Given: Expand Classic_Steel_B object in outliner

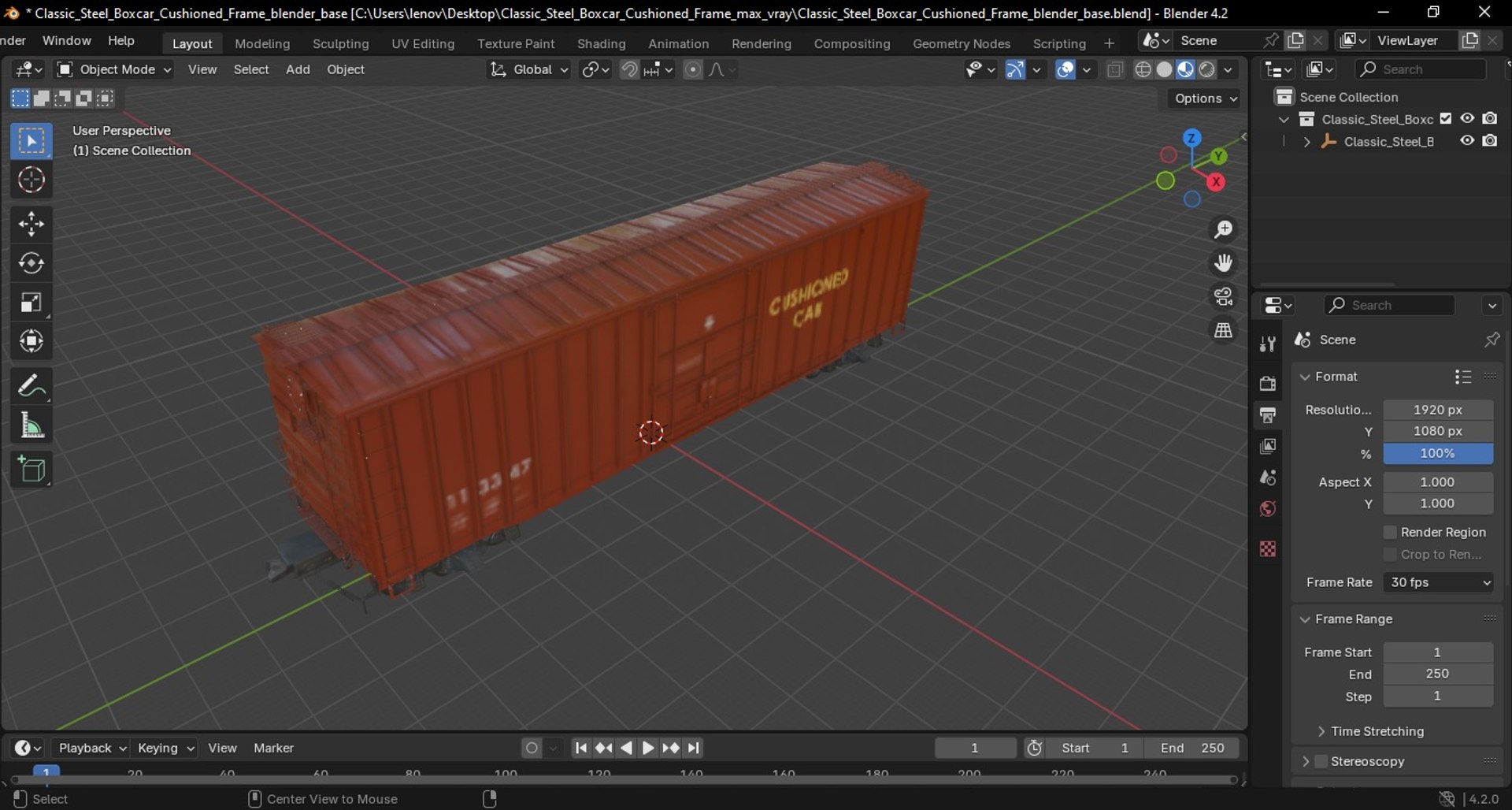Looking at the screenshot, I should (1306, 142).
